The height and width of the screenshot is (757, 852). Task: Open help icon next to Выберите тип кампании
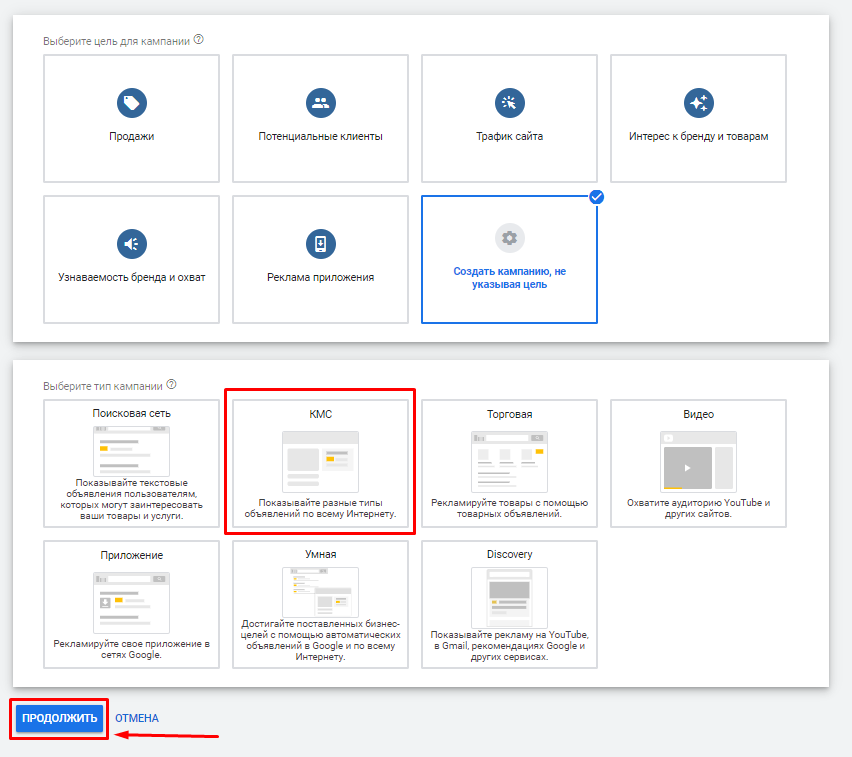click(171, 385)
